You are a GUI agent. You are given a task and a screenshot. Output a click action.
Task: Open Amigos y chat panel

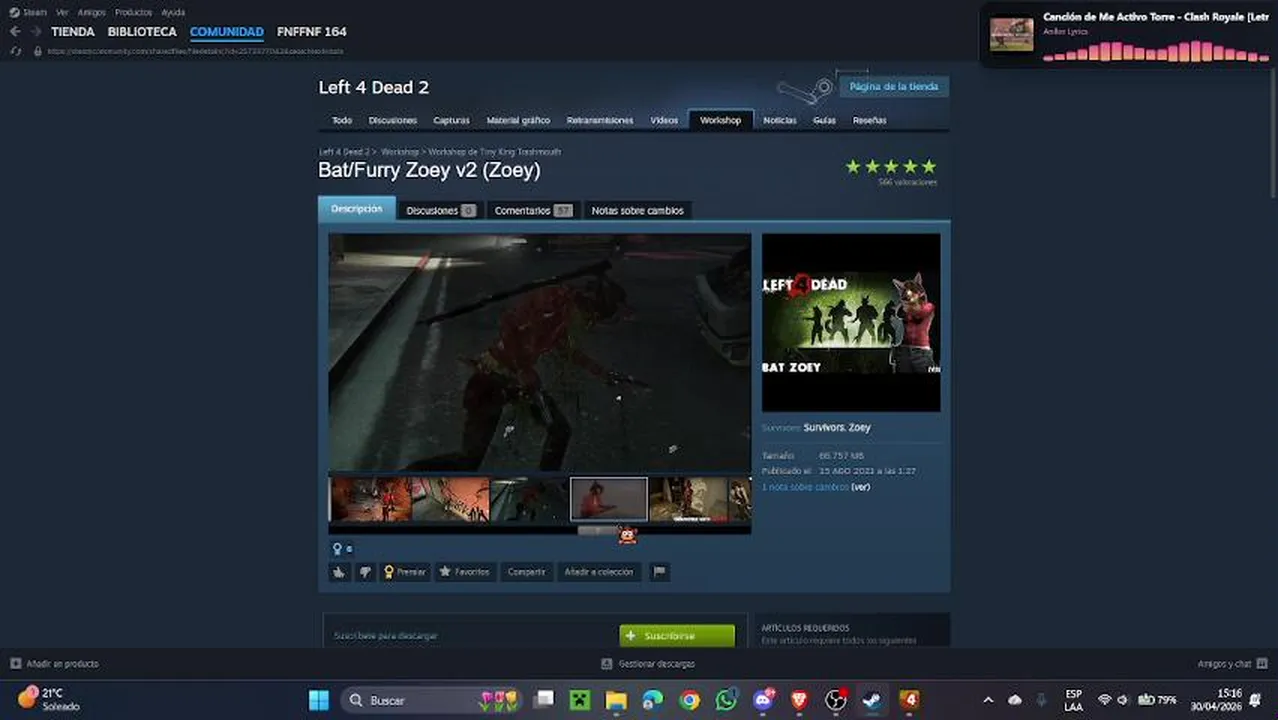coord(1232,663)
